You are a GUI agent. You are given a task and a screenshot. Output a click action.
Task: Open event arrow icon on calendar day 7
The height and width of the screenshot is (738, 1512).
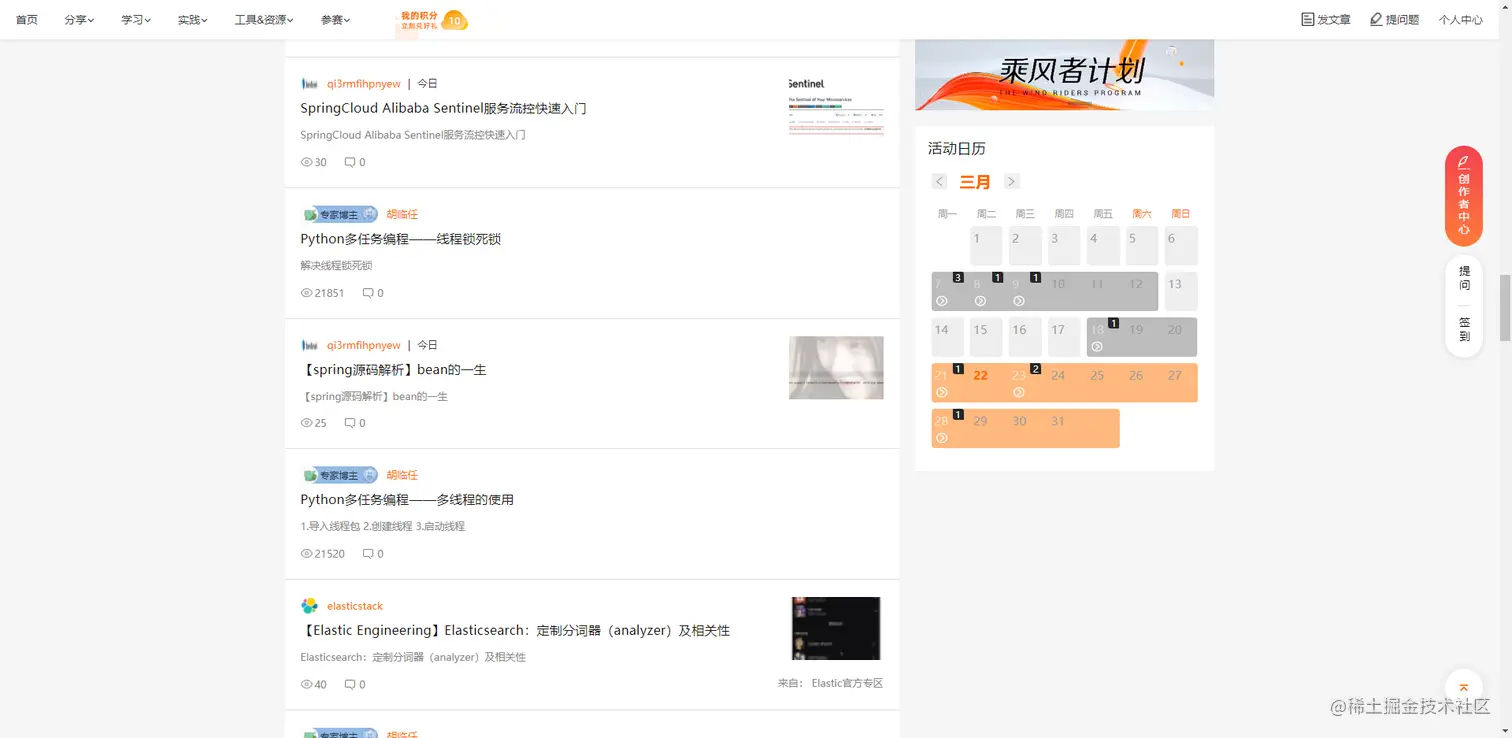pyautogui.click(x=941, y=301)
